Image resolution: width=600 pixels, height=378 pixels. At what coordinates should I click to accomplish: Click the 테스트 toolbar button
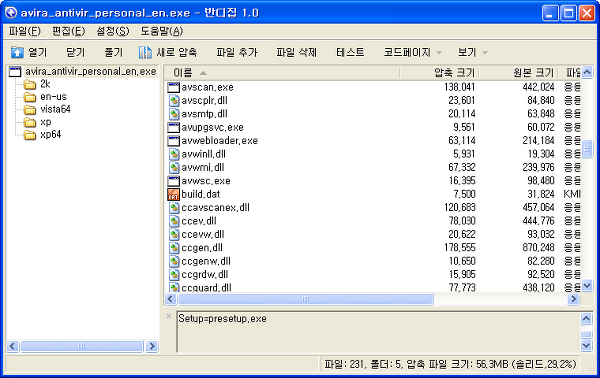pos(350,52)
